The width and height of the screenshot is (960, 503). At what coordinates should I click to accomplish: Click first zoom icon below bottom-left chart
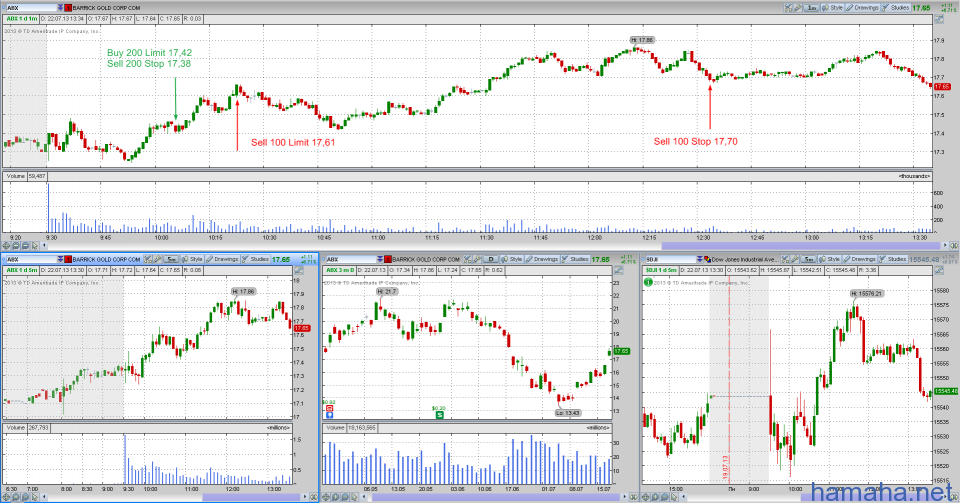pyautogui.click(x=6, y=497)
